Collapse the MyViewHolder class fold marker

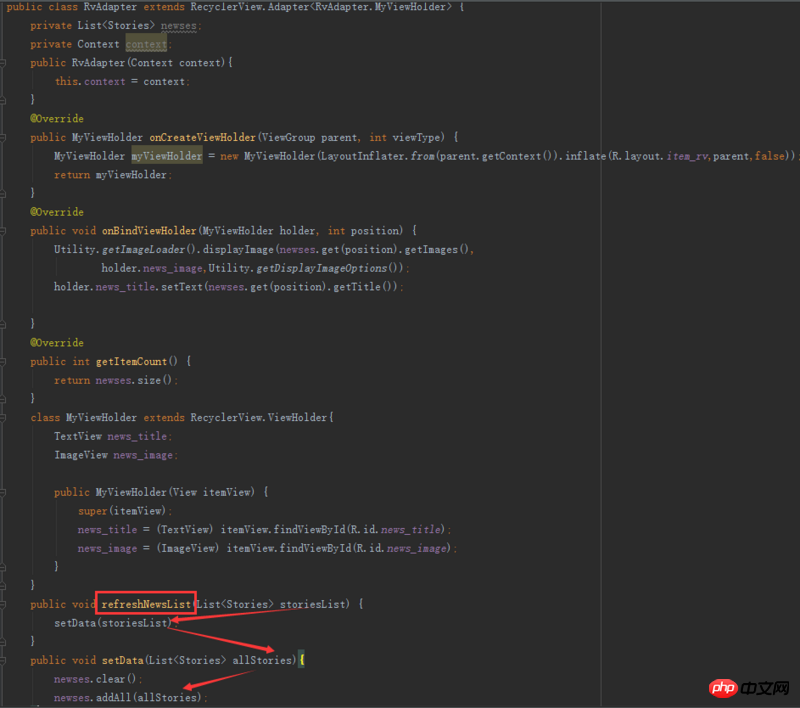coord(3,417)
